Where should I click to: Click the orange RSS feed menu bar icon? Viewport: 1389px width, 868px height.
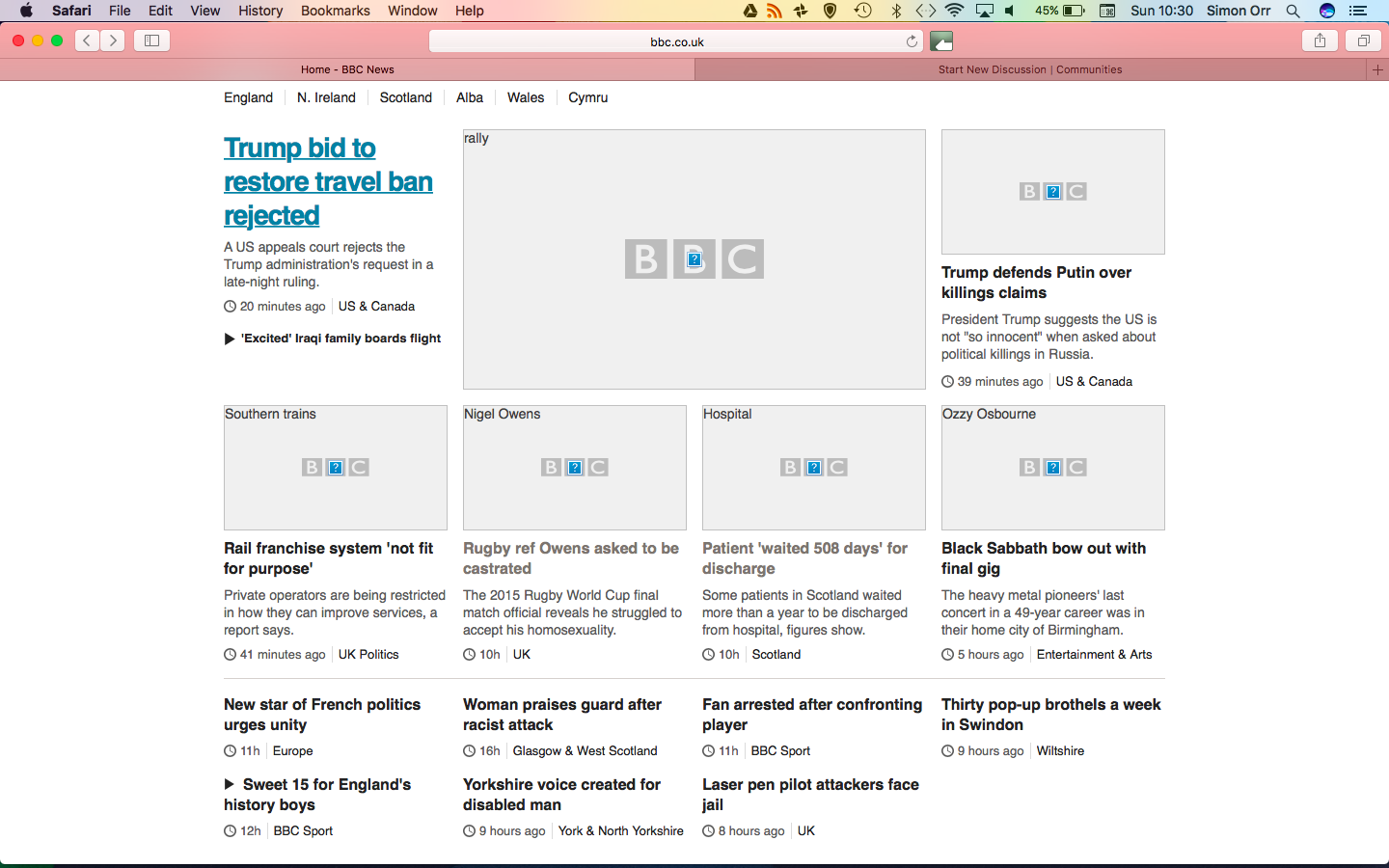(x=775, y=11)
